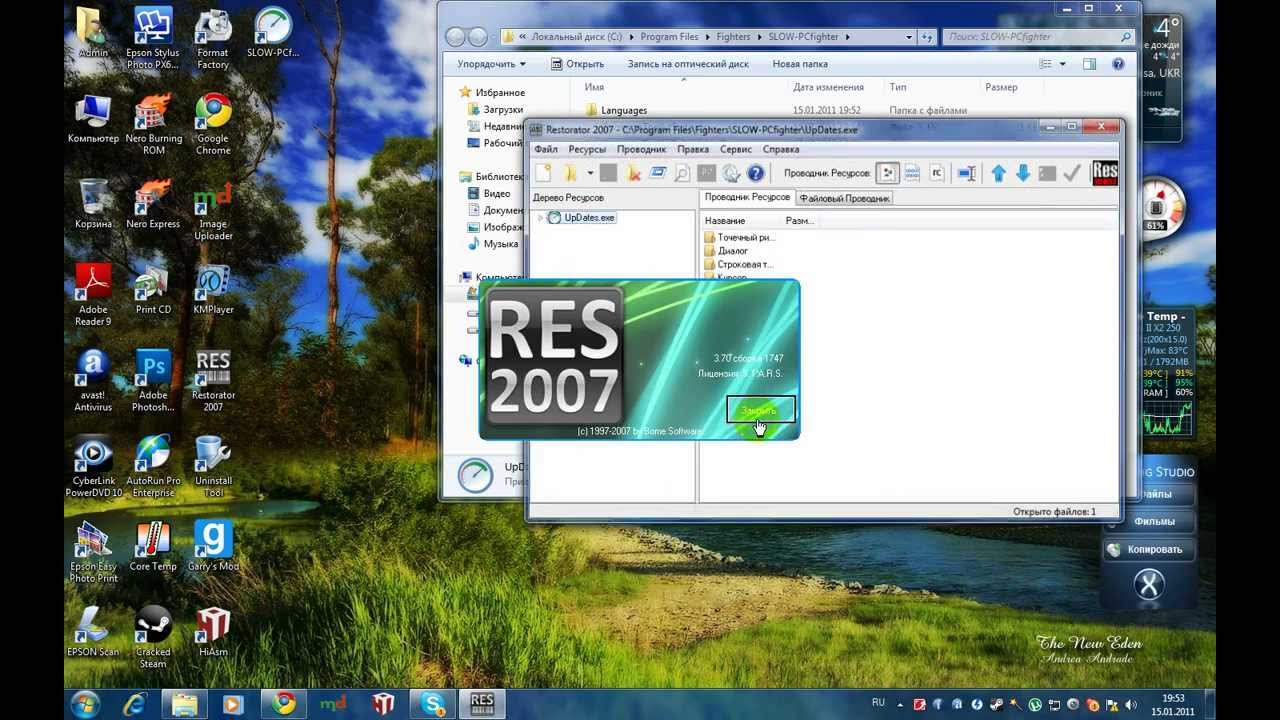The height and width of the screenshot is (720, 1280).
Task: Toggle the hex/text view mode icon
Action: (x=912, y=173)
